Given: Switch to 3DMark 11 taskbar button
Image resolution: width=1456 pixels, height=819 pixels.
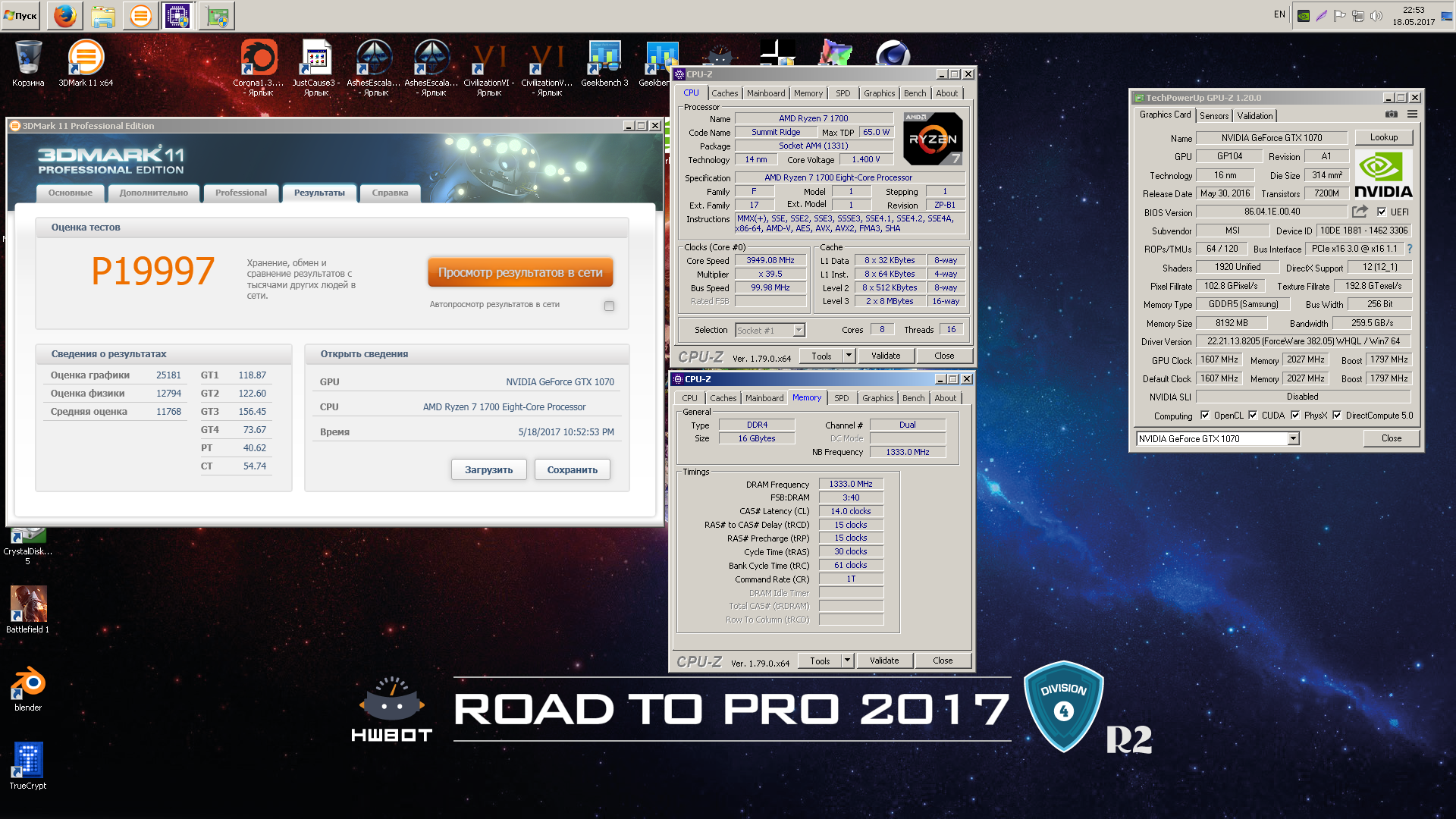Looking at the screenshot, I should (140, 15).
